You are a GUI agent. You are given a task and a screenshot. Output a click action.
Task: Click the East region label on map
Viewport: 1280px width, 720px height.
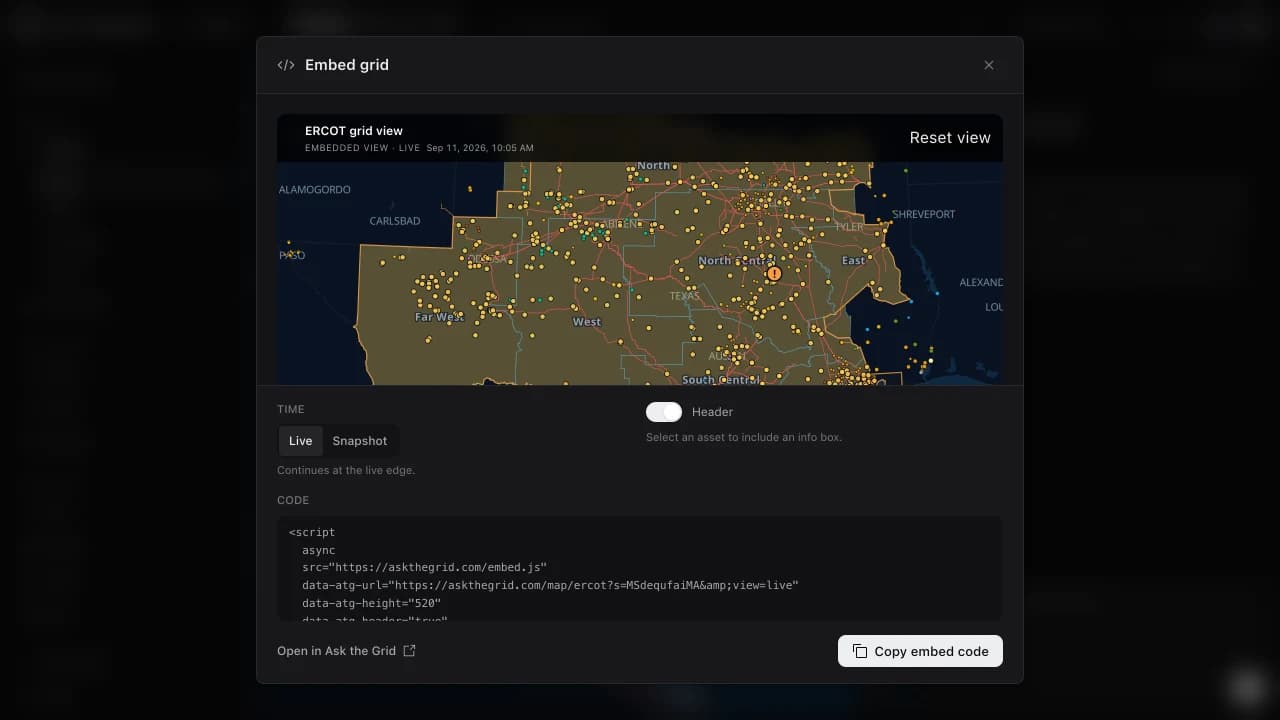click(853, 260)
